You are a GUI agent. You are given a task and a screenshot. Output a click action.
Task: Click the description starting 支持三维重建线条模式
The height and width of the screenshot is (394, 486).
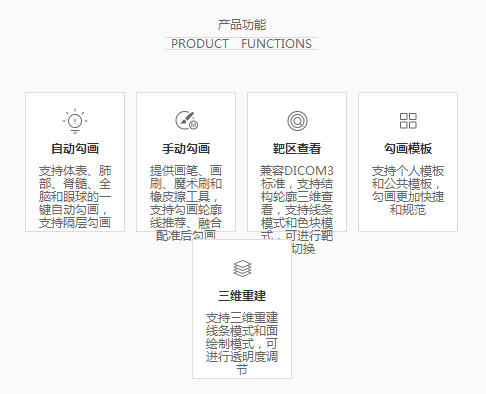(x=242, y=344)
